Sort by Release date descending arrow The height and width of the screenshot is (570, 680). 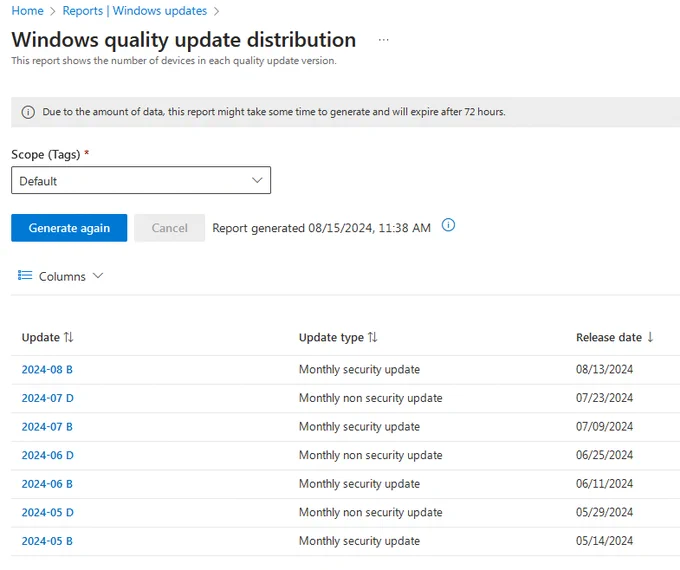tap(650, 337)
